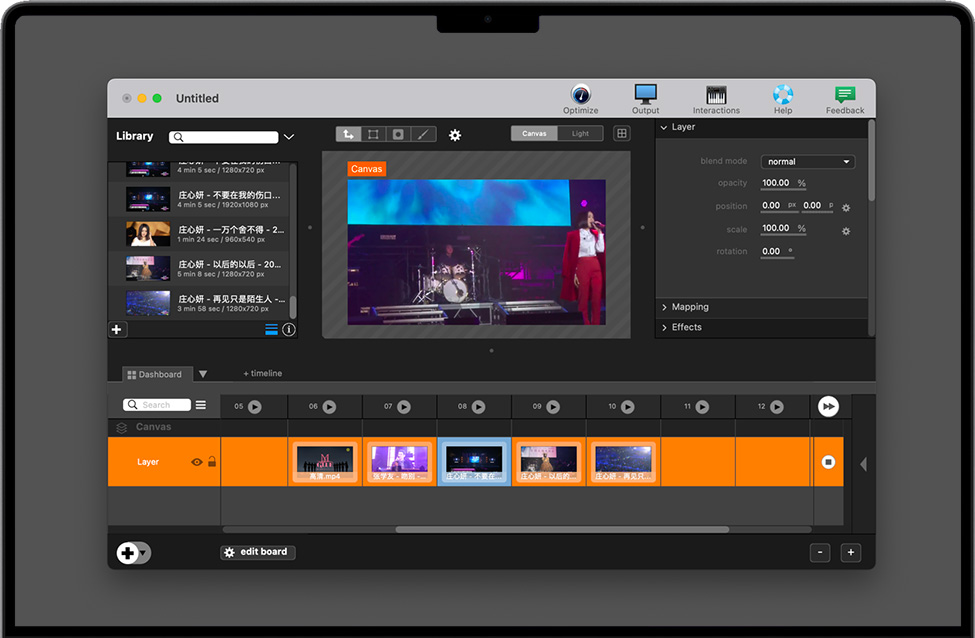The width and height of the screenshot is (975, 638).
Task: Switch the preview to Light mode
Action: click(580, 133)
